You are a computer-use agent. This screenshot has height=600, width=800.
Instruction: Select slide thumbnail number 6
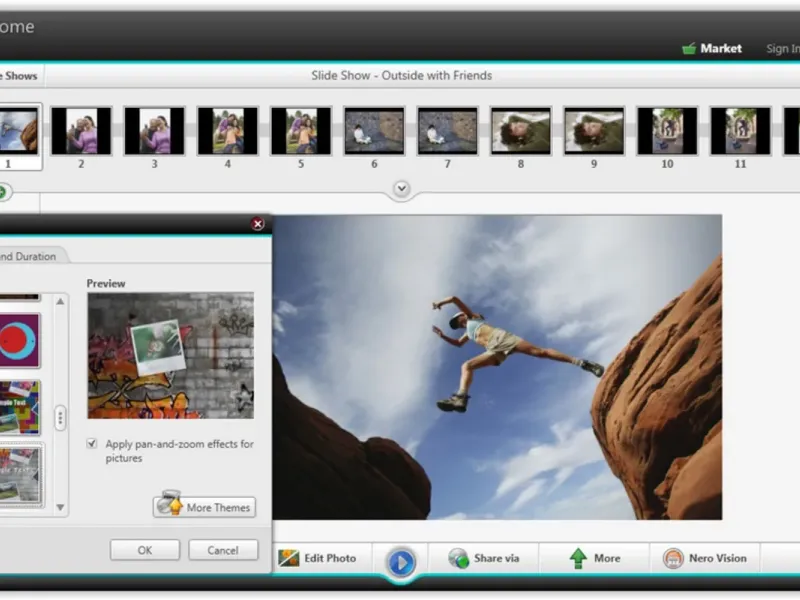coord(374,131)
